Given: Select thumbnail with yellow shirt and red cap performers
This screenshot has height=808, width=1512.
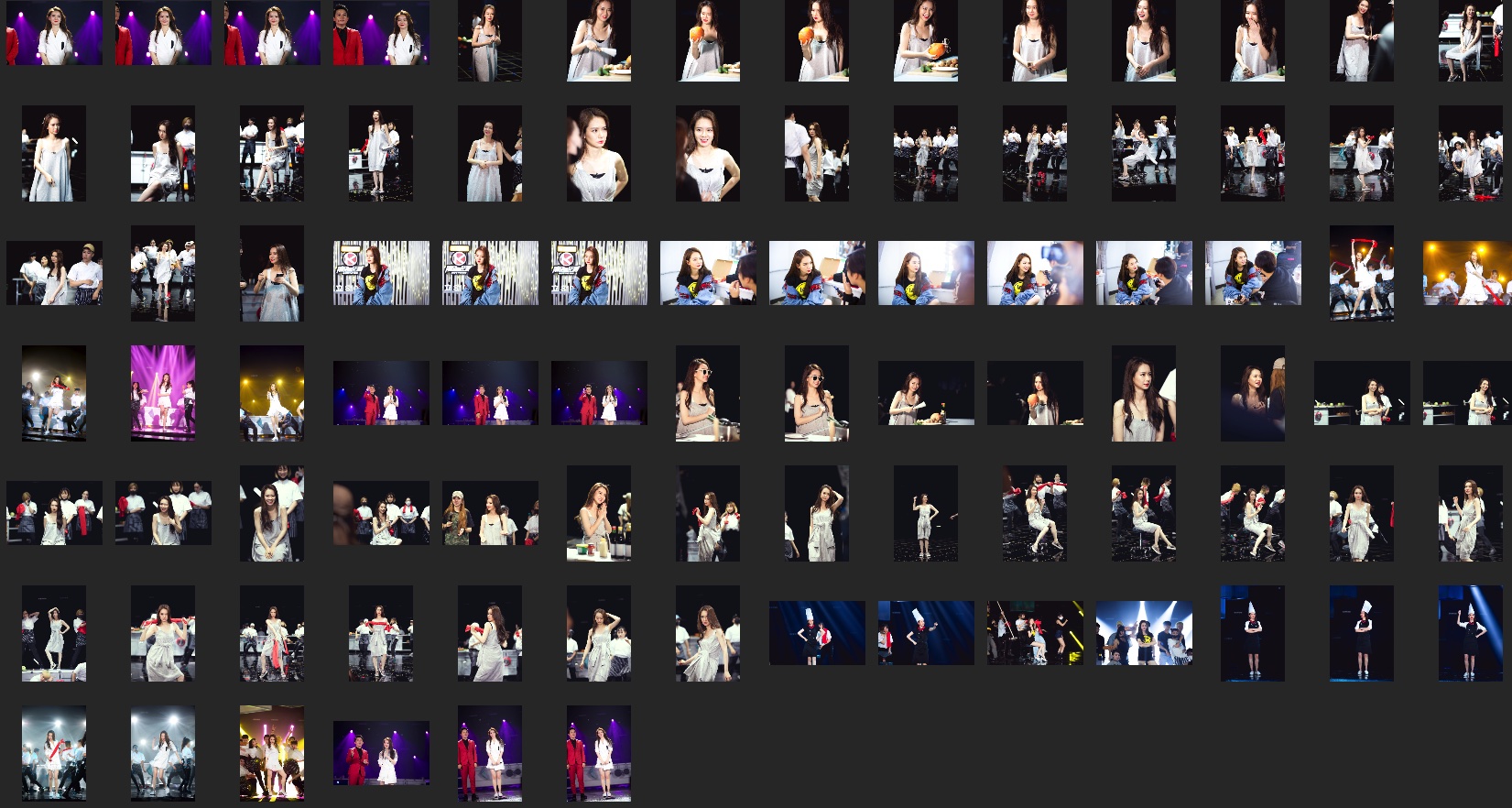Looking at the screenshot, I should (x=1035, y=633).
